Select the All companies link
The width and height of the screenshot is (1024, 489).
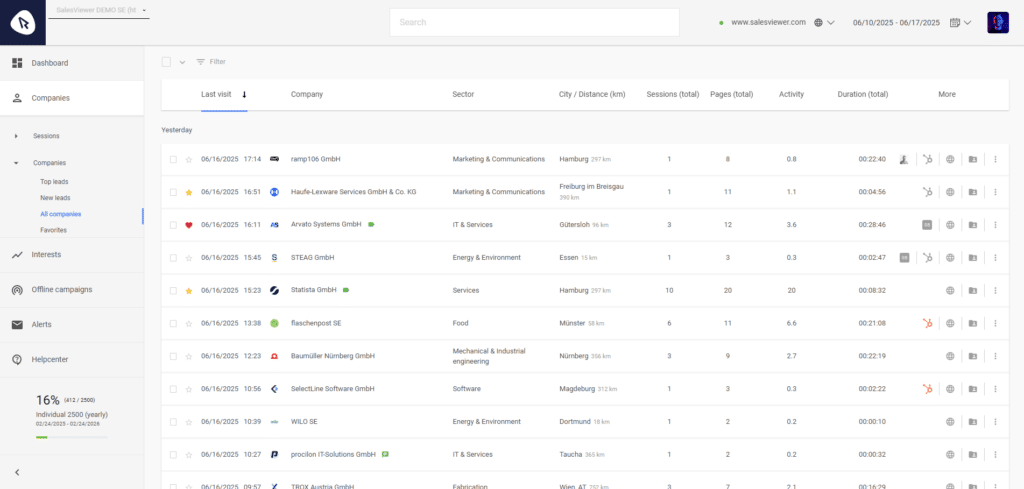point(60,213)
